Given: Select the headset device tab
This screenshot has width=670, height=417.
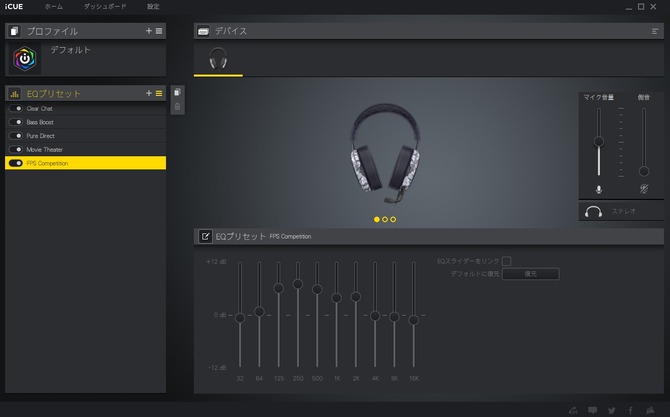Looking at the screenshot, I should coord(218,59).
